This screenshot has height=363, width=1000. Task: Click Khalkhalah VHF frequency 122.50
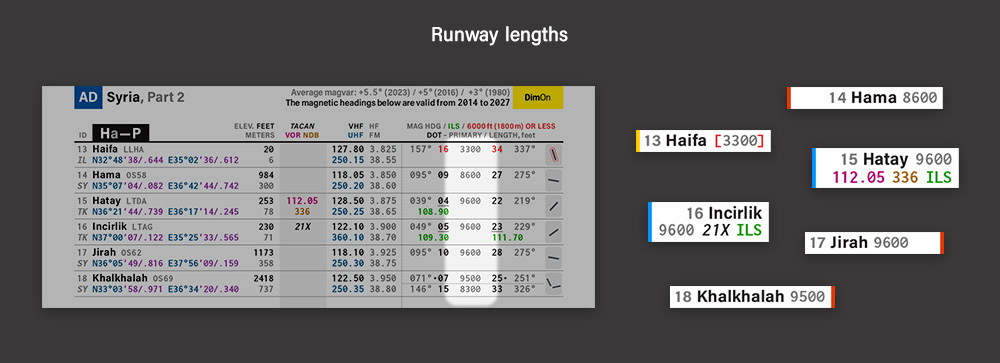[x=347, y=278]
